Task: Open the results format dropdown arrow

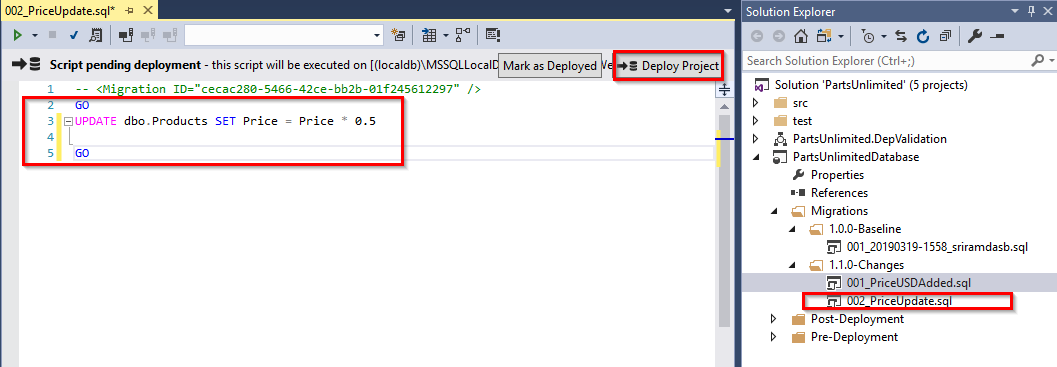Action: [x=446, y=35]
